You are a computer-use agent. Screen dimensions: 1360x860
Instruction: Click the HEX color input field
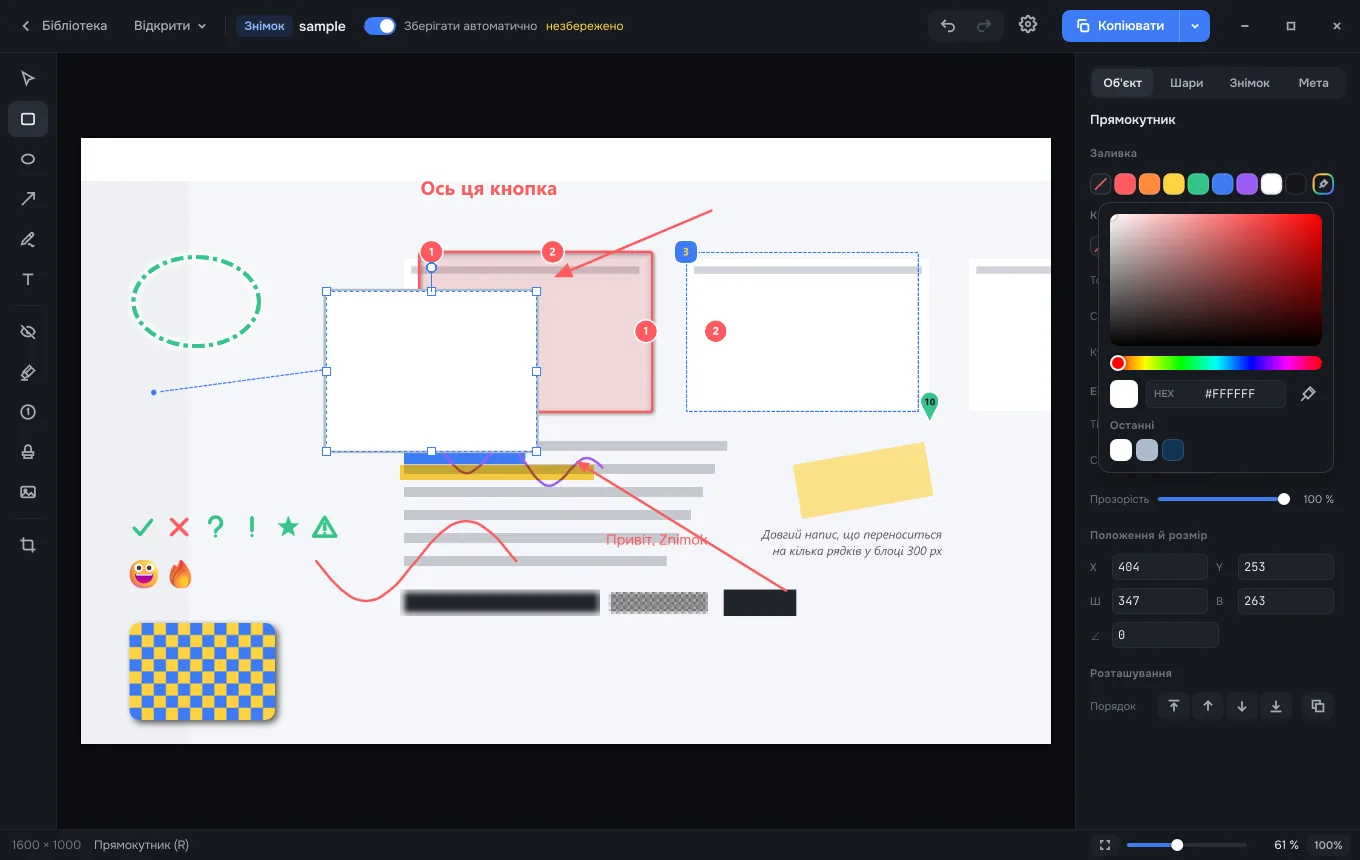pos(1215,394)
